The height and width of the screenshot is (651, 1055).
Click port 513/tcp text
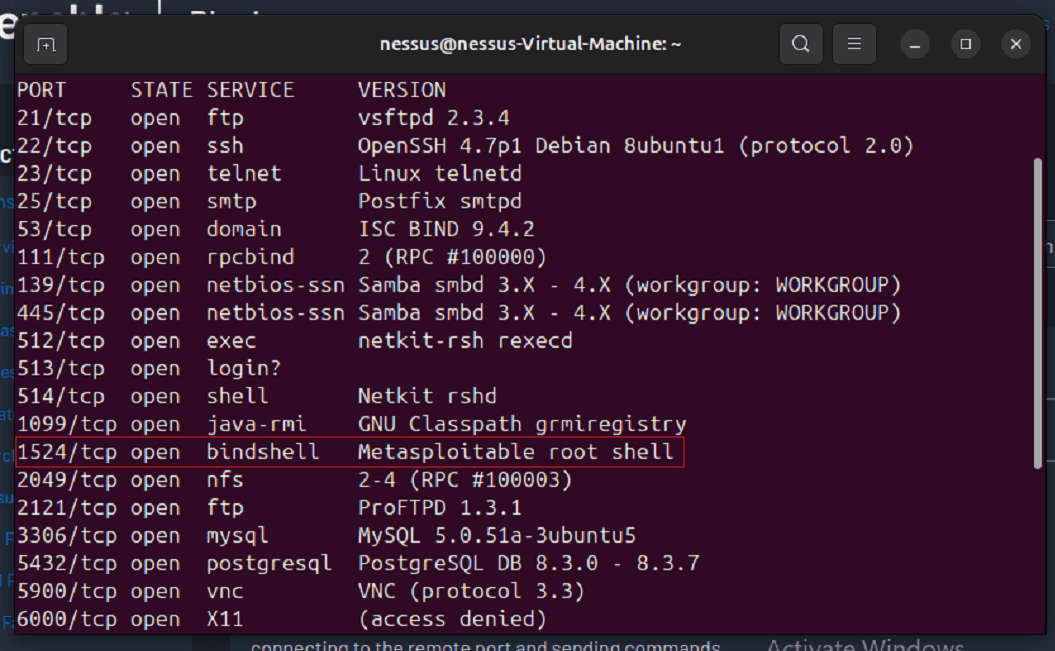point(61,369)
